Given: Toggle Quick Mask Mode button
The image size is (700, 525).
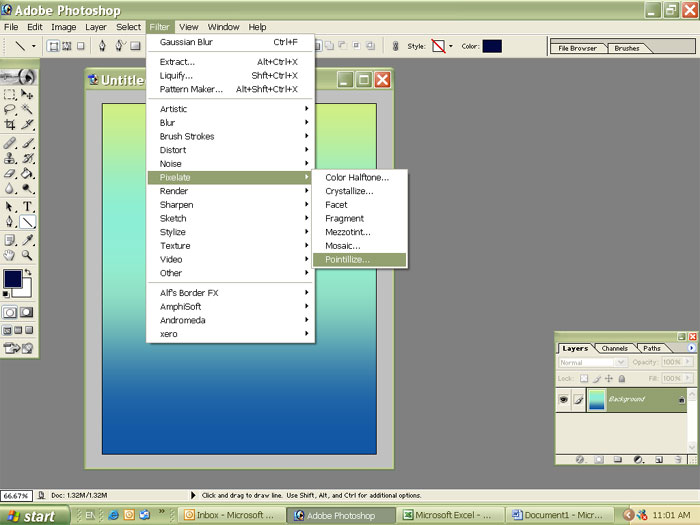Looking at the screenshot, I should coord(27,312).
